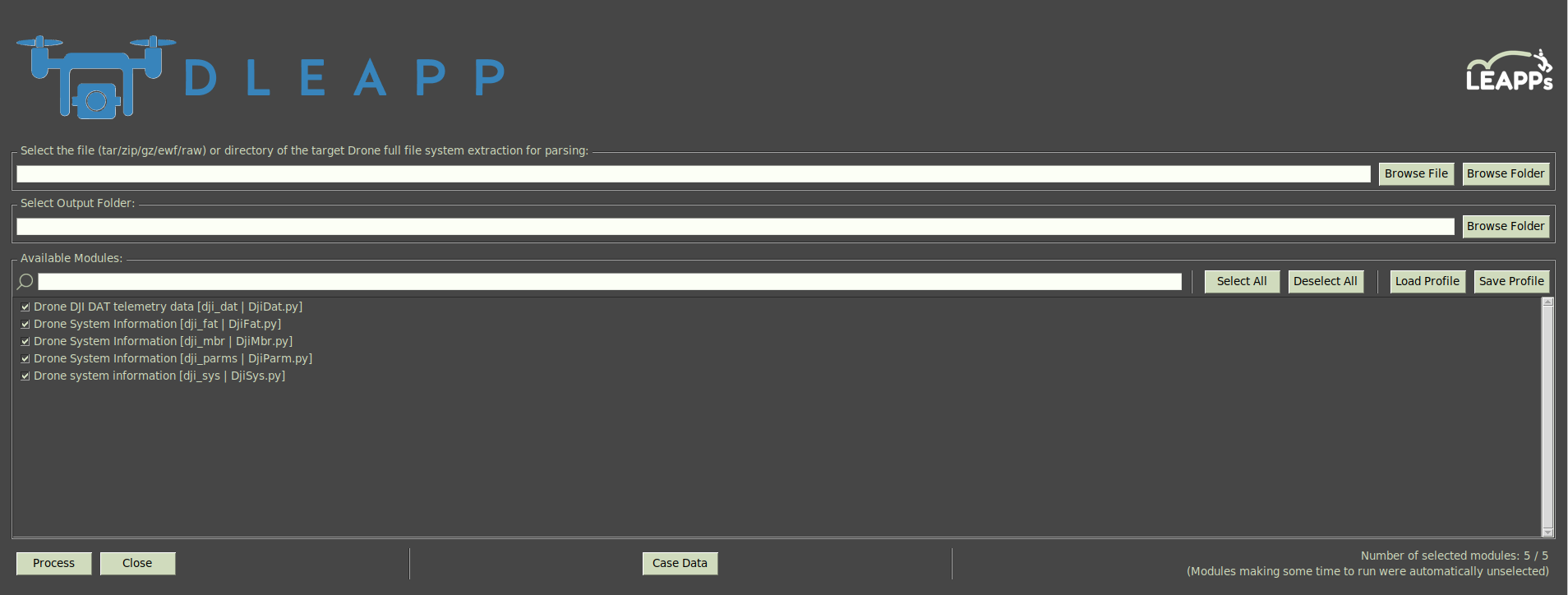The image size is (1568, 595).
Task: Uncheck the dji_dat DJI DAT telemetry module
Action: (25, 307)
